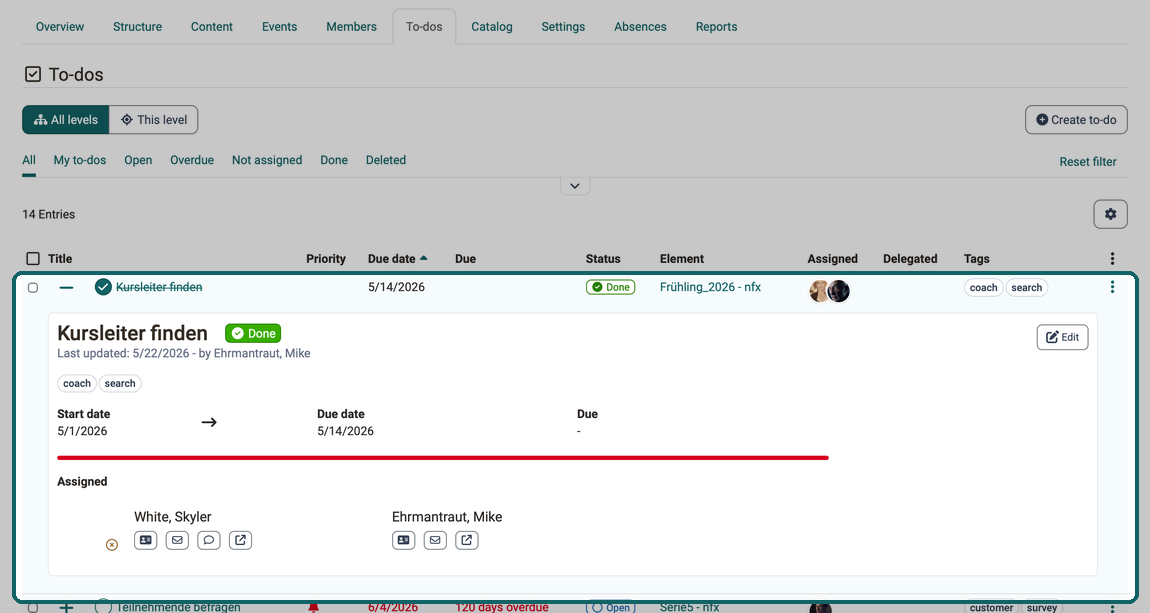Open the Events tab
This screenshot has width=1150, height=613.
[279, 26]
